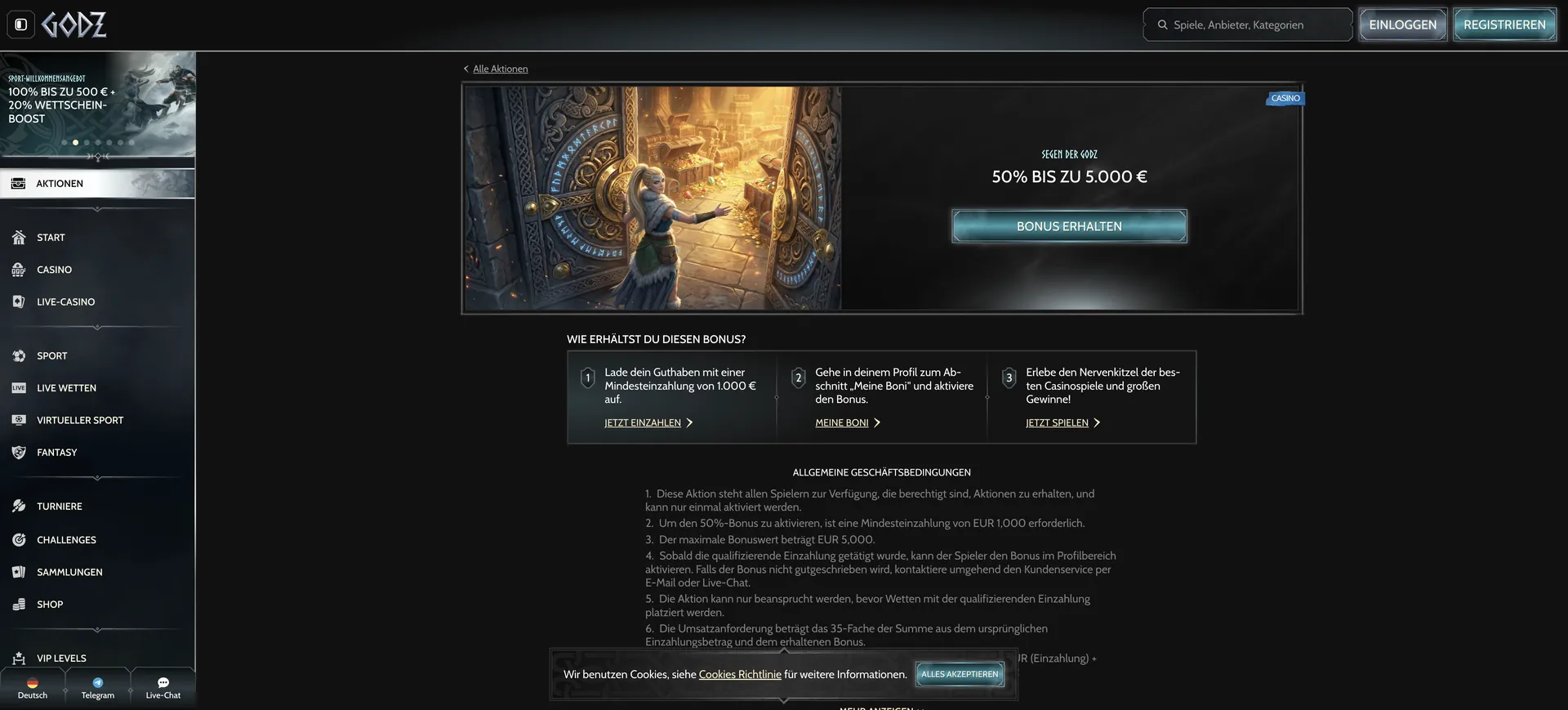Open Sammlungen via the cards icon
The width and height of the screenshot is (1568, 710).
(19, 572)
